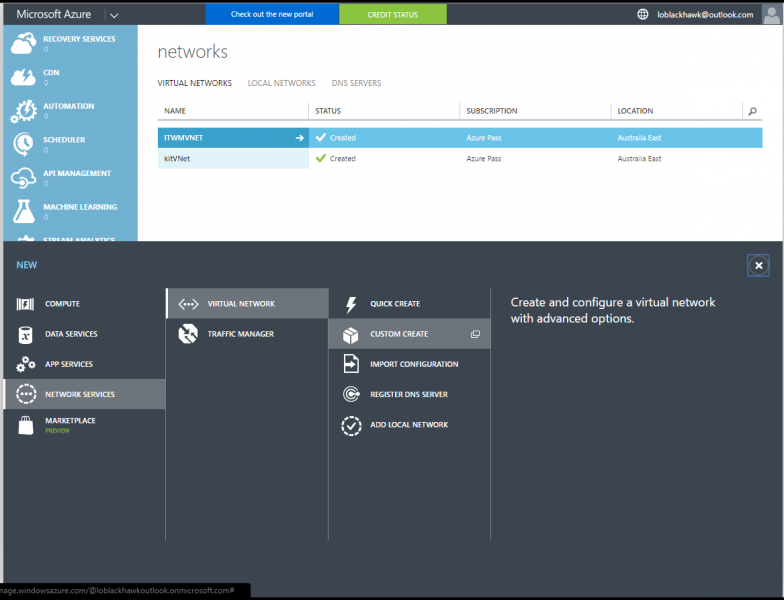The image size is (784, 600).
Task: Switch to the Virtual Networks tab
Action: [194, 83]
